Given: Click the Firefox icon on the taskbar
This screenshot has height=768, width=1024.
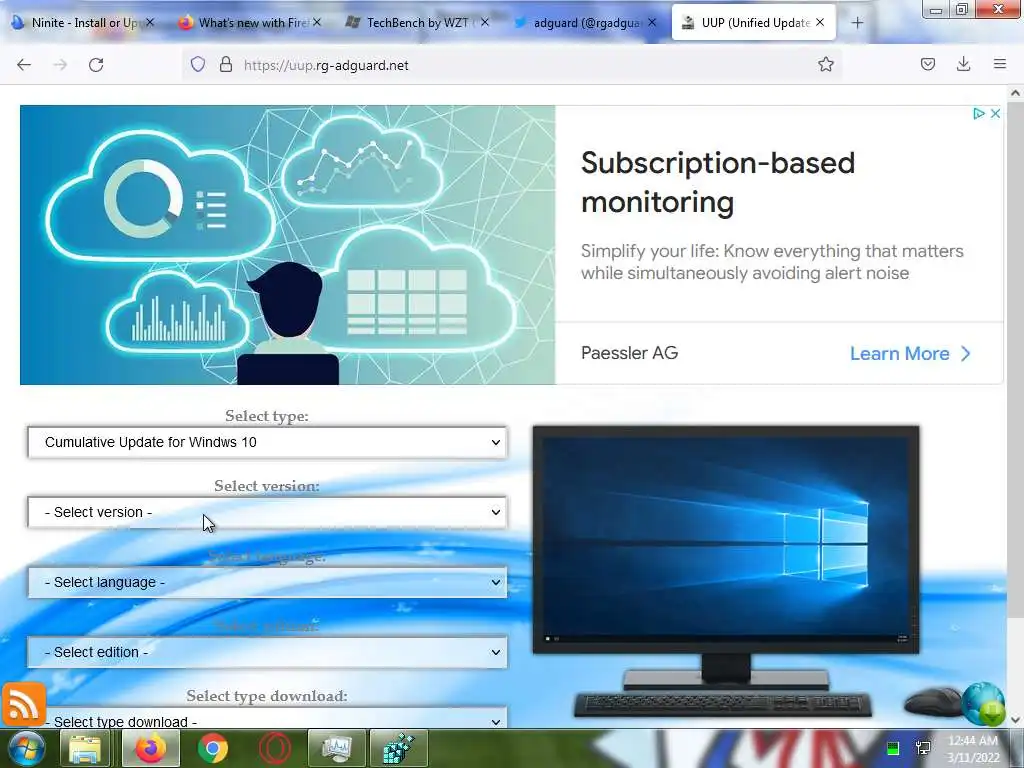Looking at the screenshot, I should (x=151, y=748).
